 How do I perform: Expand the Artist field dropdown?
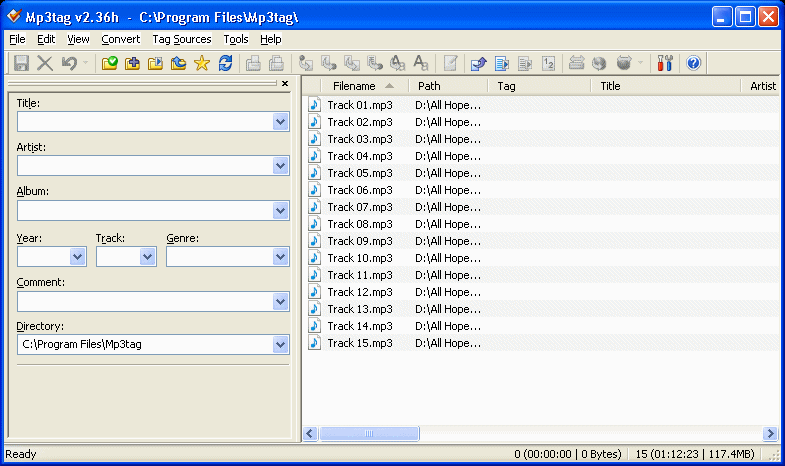(281, 166)
